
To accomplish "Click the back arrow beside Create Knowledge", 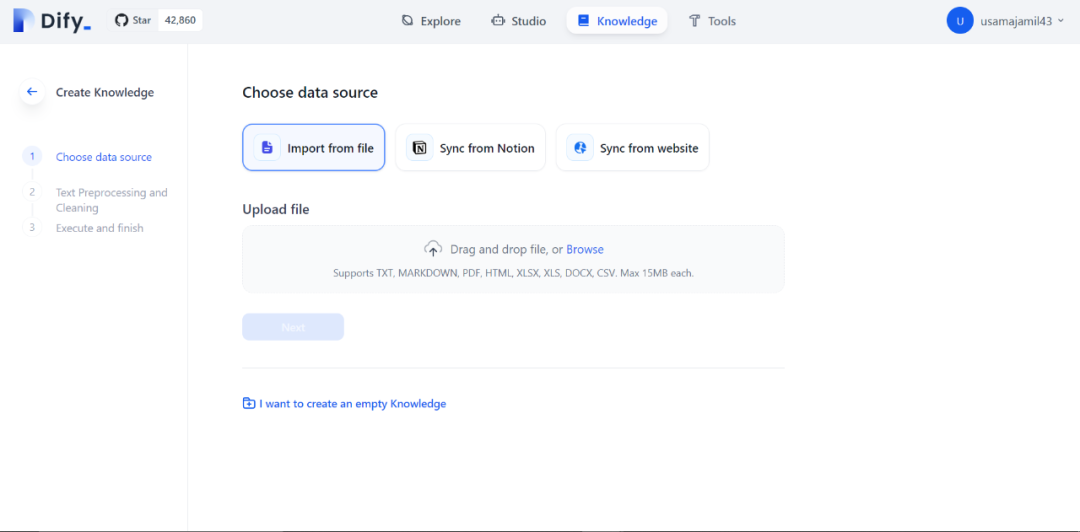I will pos(32,92).
